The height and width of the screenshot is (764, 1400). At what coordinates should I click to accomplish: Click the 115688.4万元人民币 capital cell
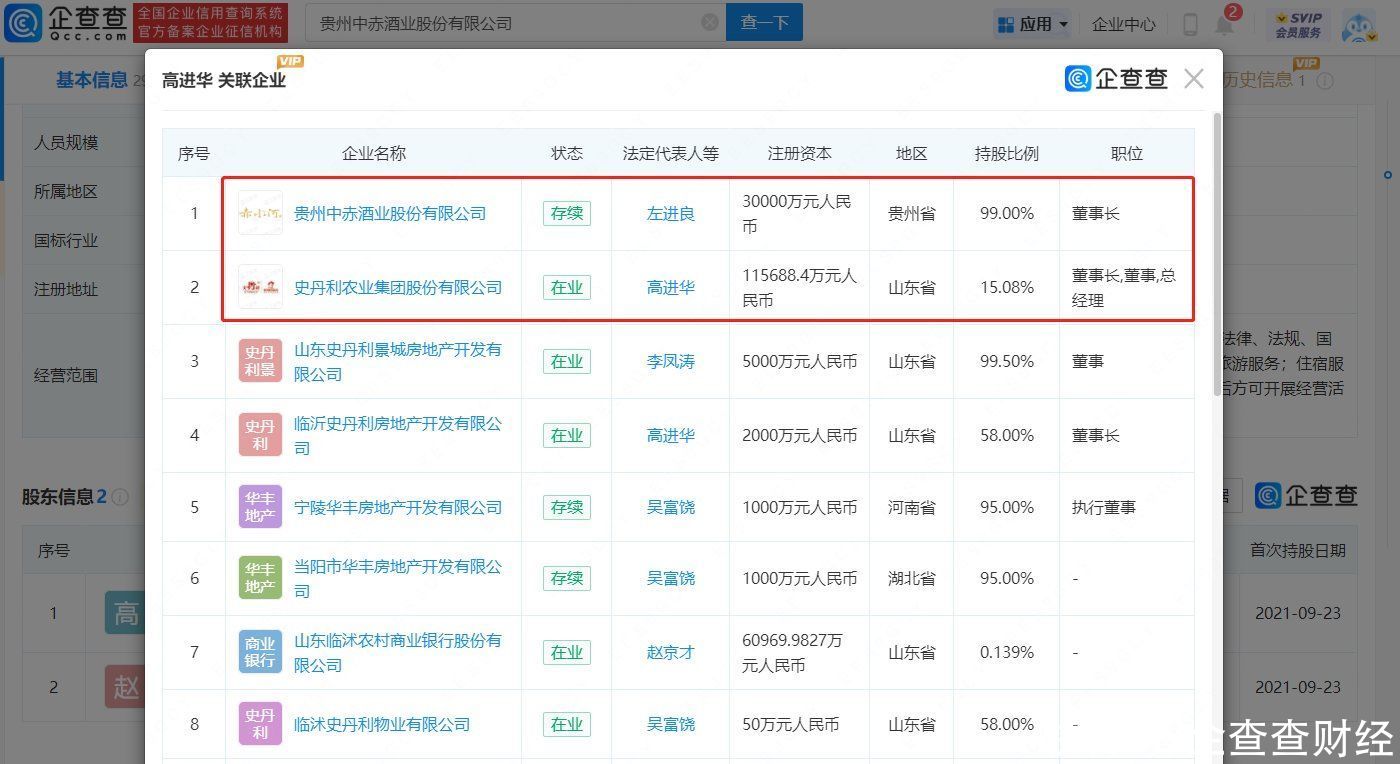(800, 287)
